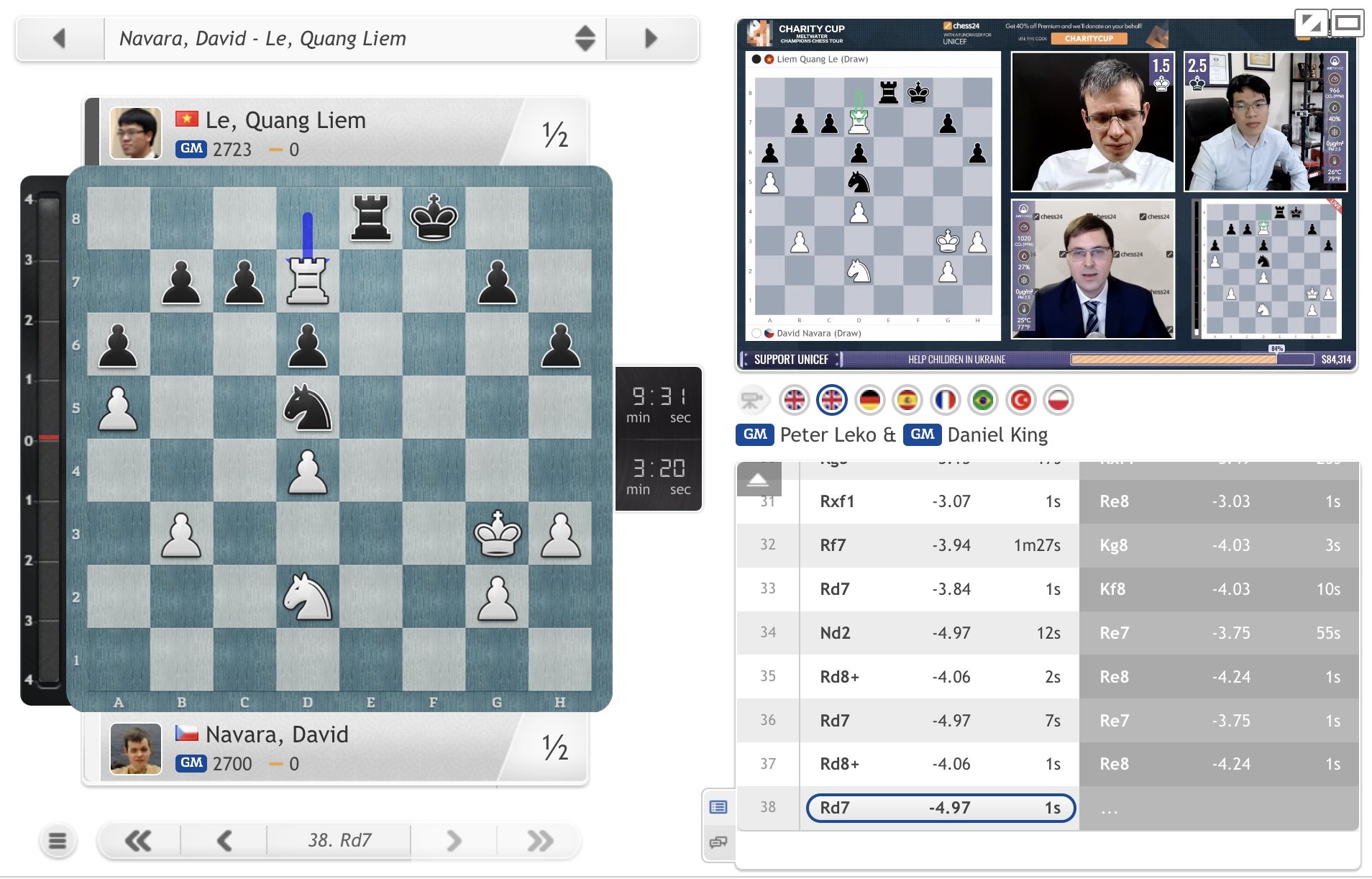Choose the French flag commentary stream

point(945,400)
